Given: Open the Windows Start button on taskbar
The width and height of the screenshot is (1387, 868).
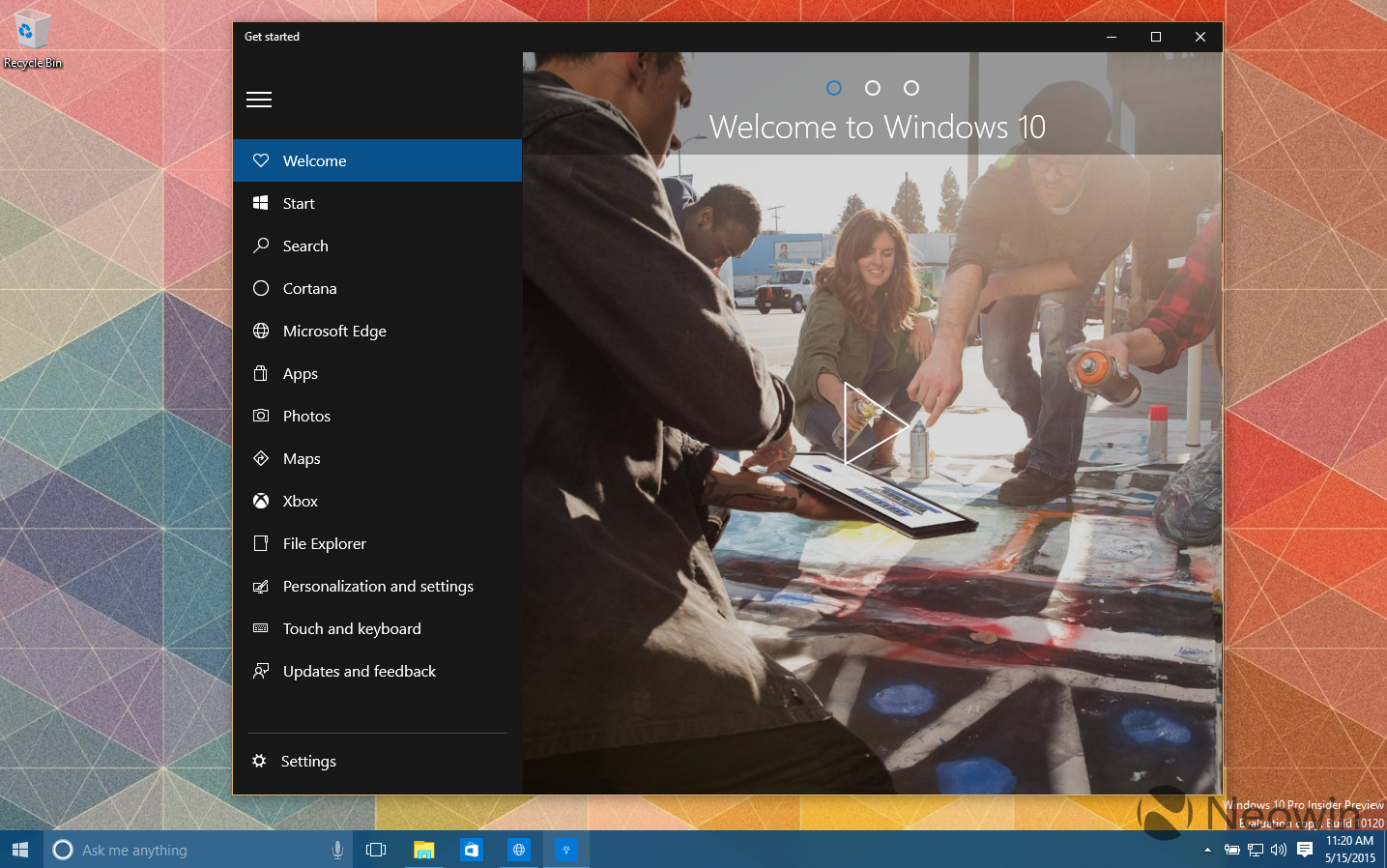Looking at the screenshot, I should [21, 850].
